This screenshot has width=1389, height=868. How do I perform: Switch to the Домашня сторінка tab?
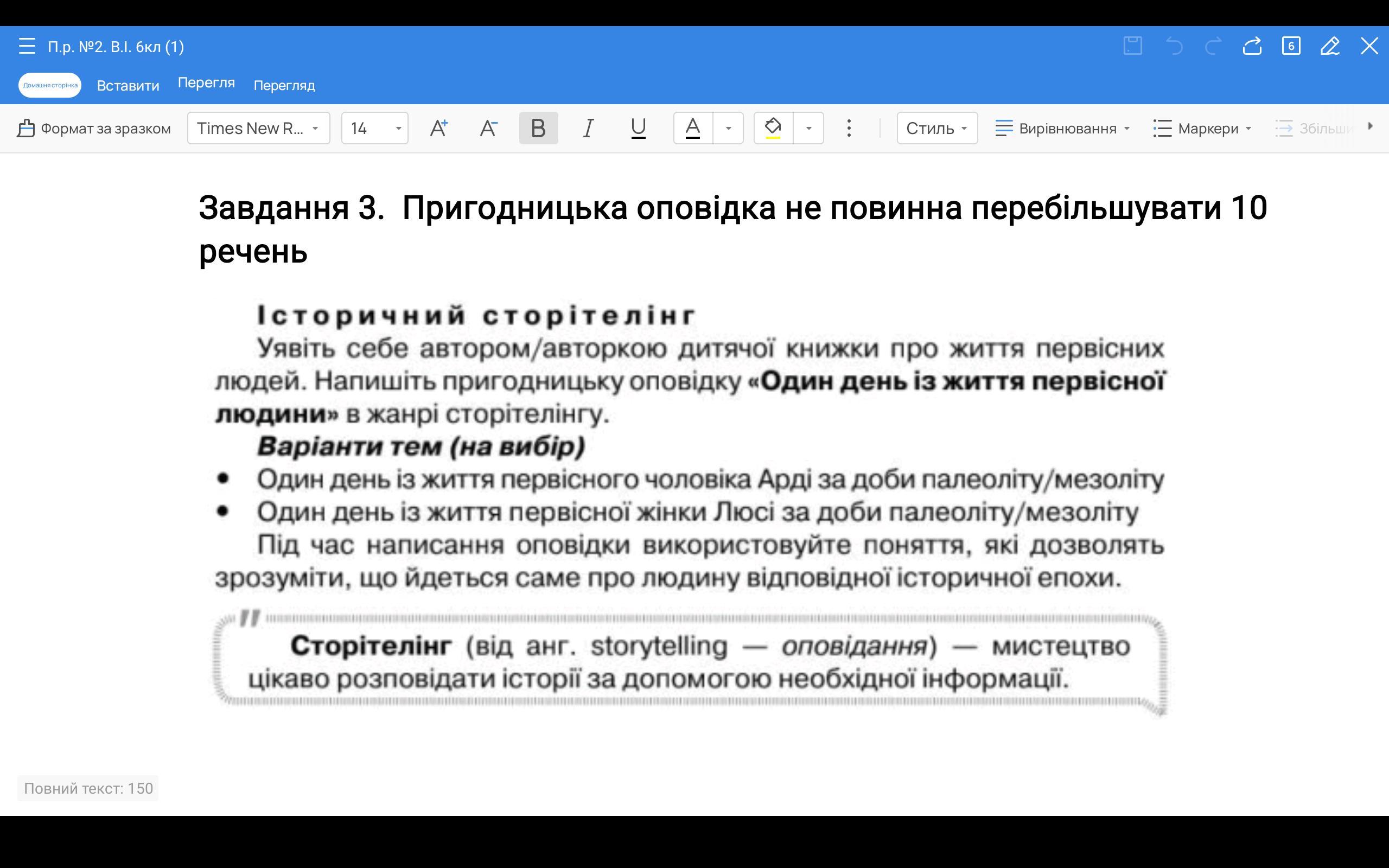(50, 85)
